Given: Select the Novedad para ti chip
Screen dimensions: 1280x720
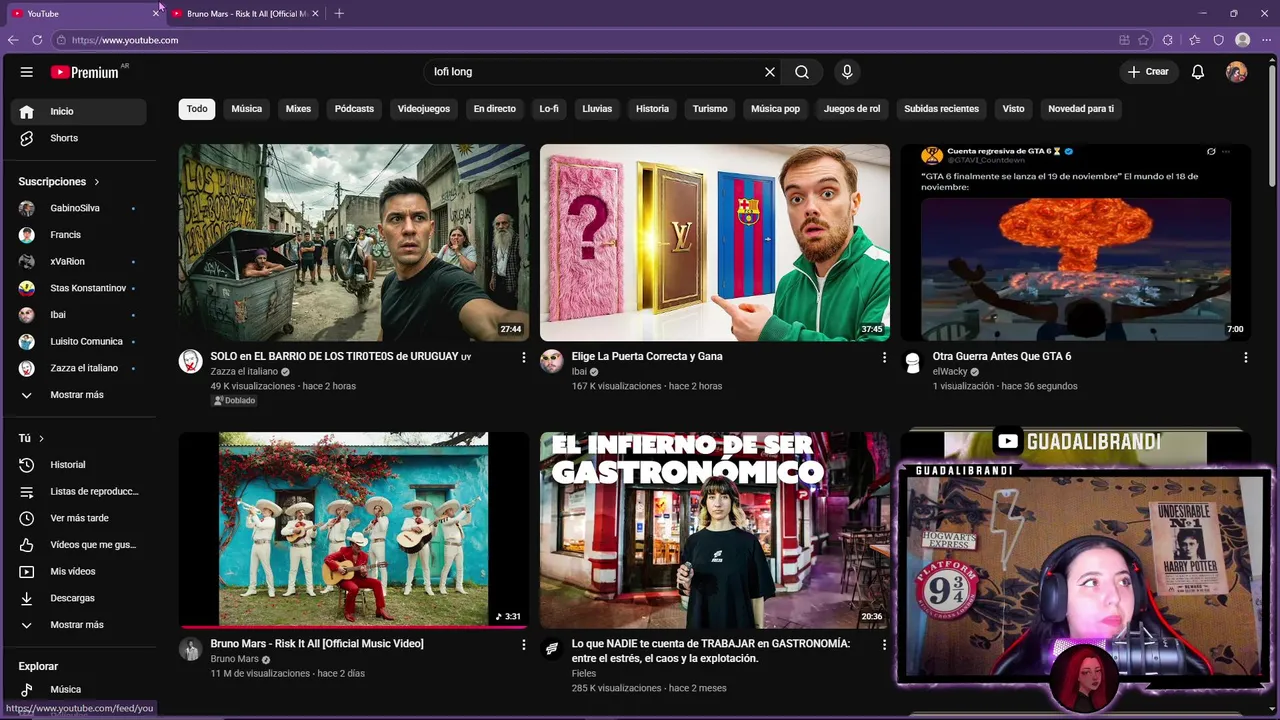Looking at the screenshot, I should click(1081, 109).
